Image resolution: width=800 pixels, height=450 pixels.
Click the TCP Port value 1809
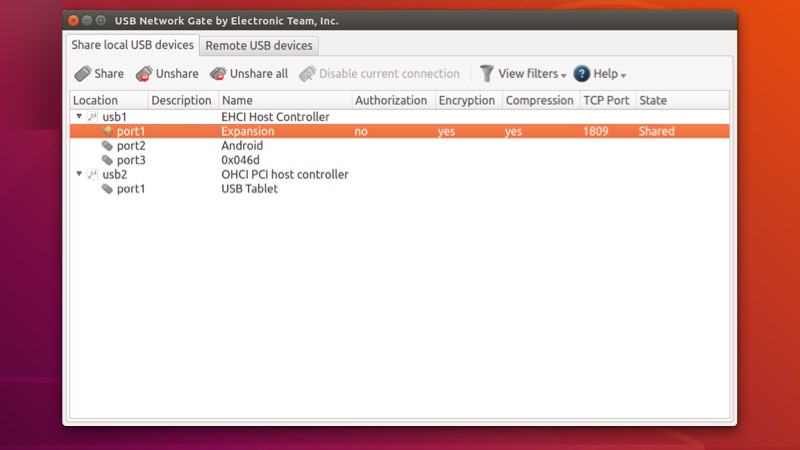tap(595, 132)
